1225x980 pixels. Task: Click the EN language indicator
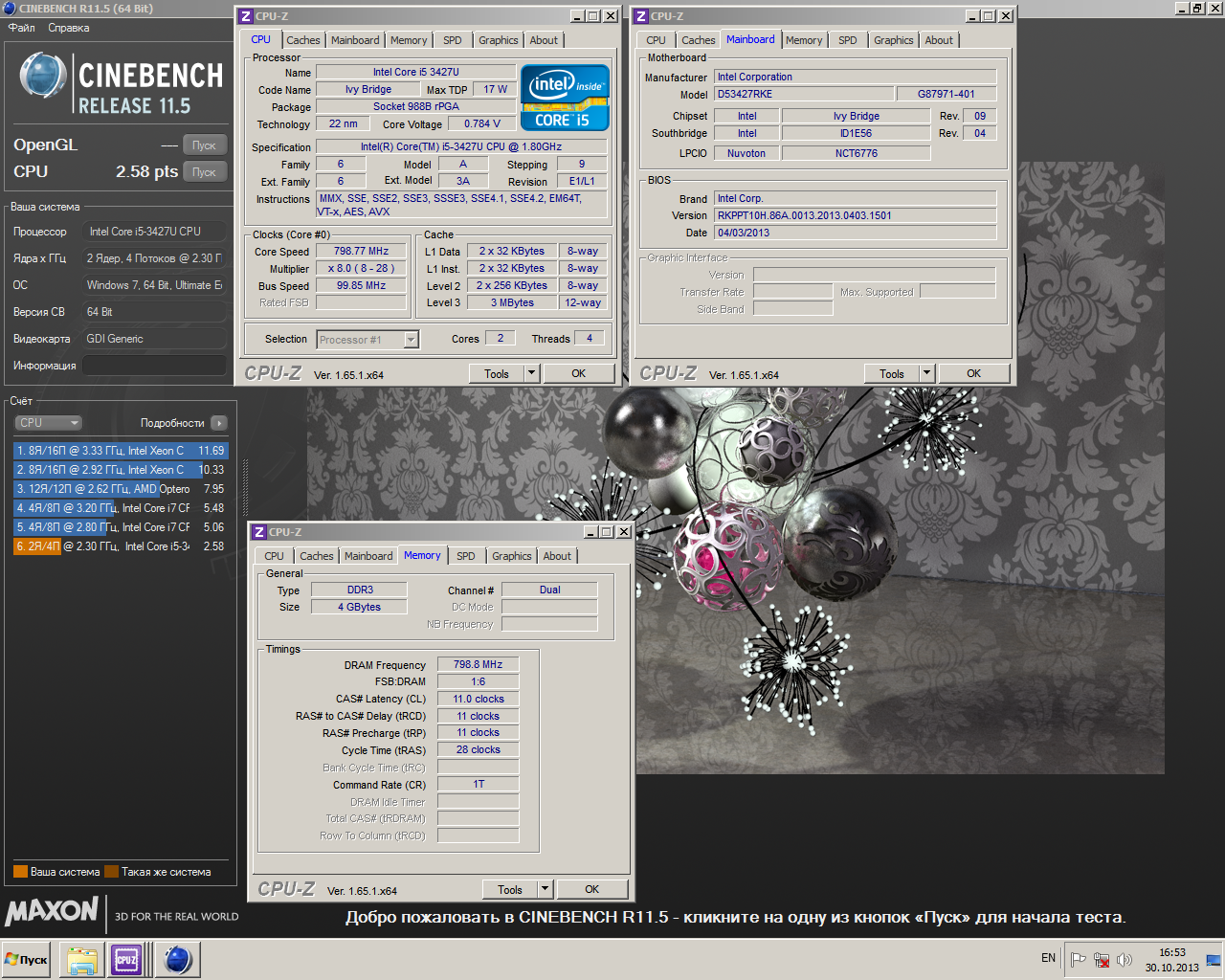pyautogui.click(x=1048, y=958)
